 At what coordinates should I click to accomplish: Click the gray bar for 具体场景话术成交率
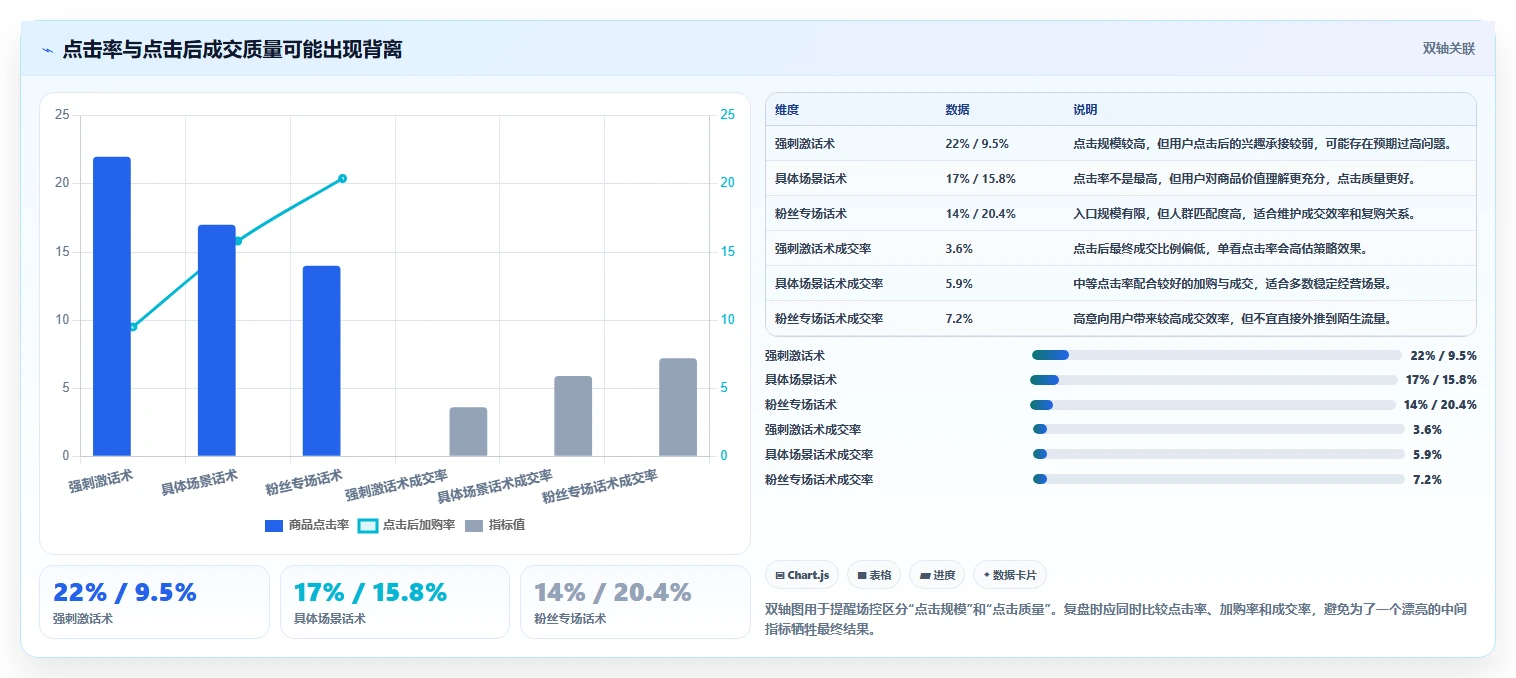click(x=573, y=416)
